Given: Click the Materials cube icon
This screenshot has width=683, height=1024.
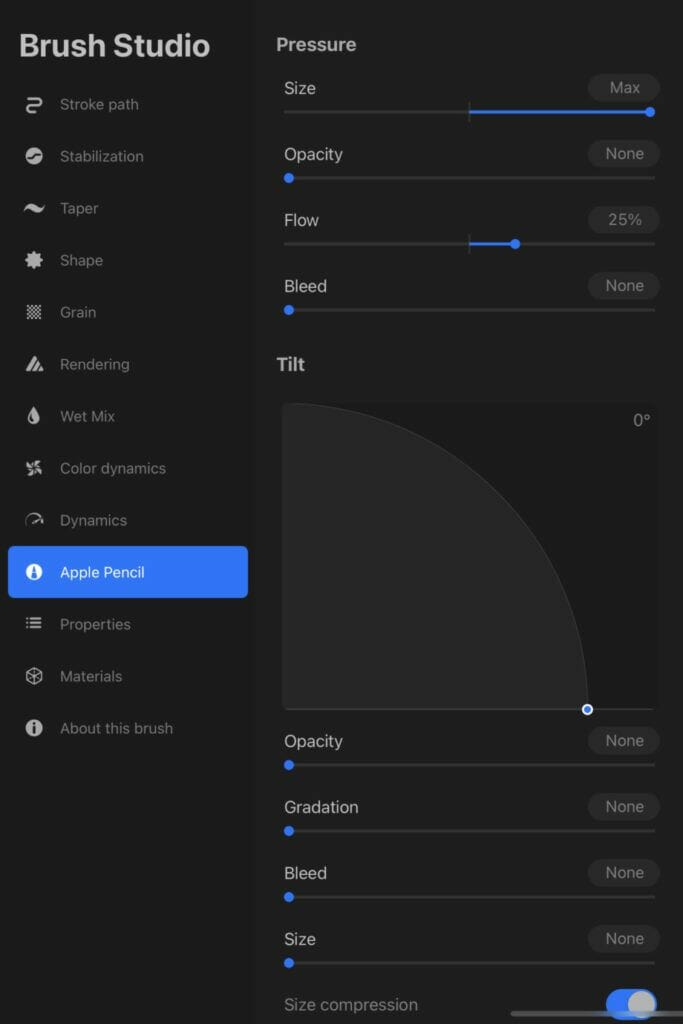Looking at the screenshot, I should point(34,676).
